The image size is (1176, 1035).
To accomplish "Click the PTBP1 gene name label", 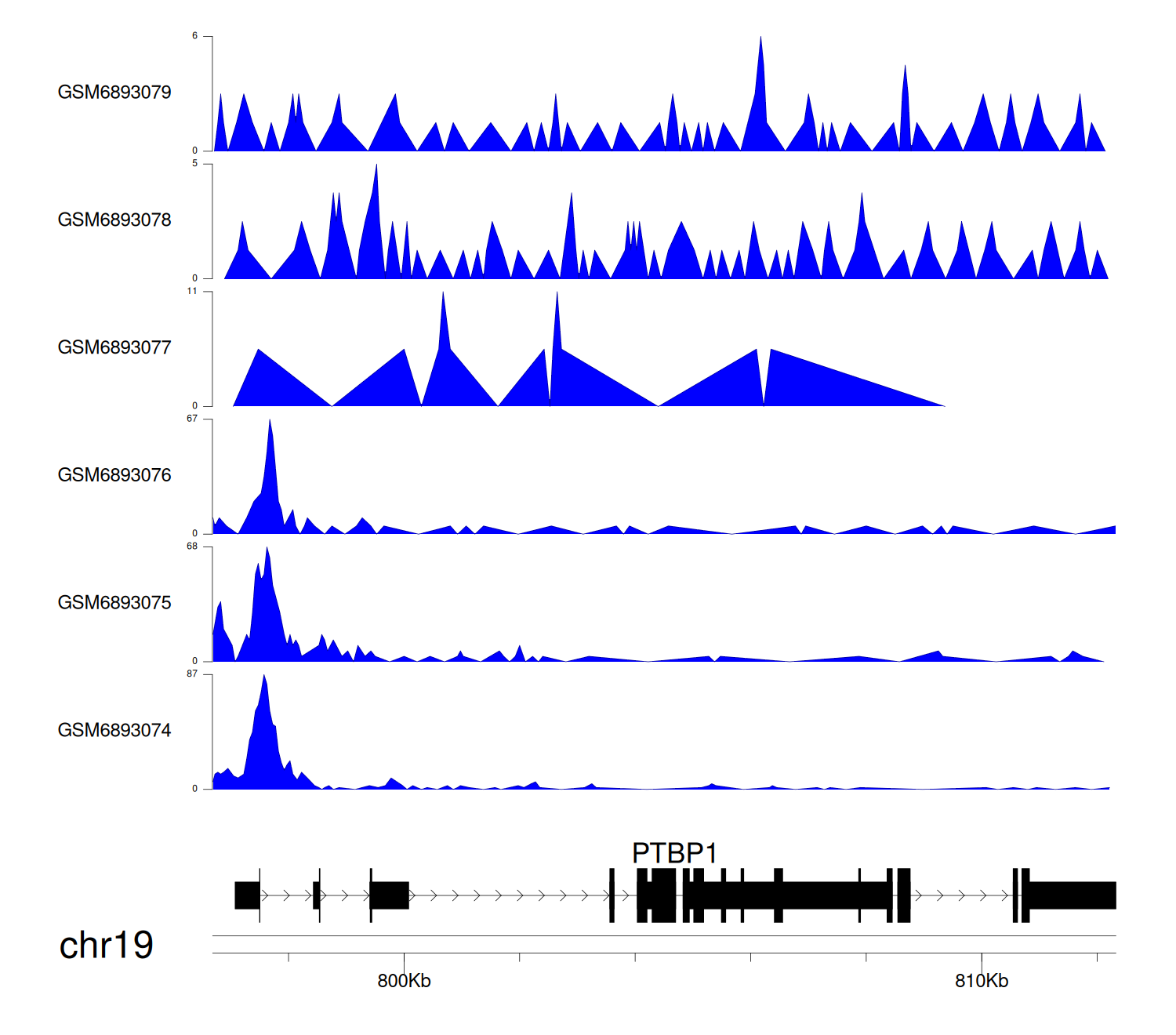I will click(674, 853).
